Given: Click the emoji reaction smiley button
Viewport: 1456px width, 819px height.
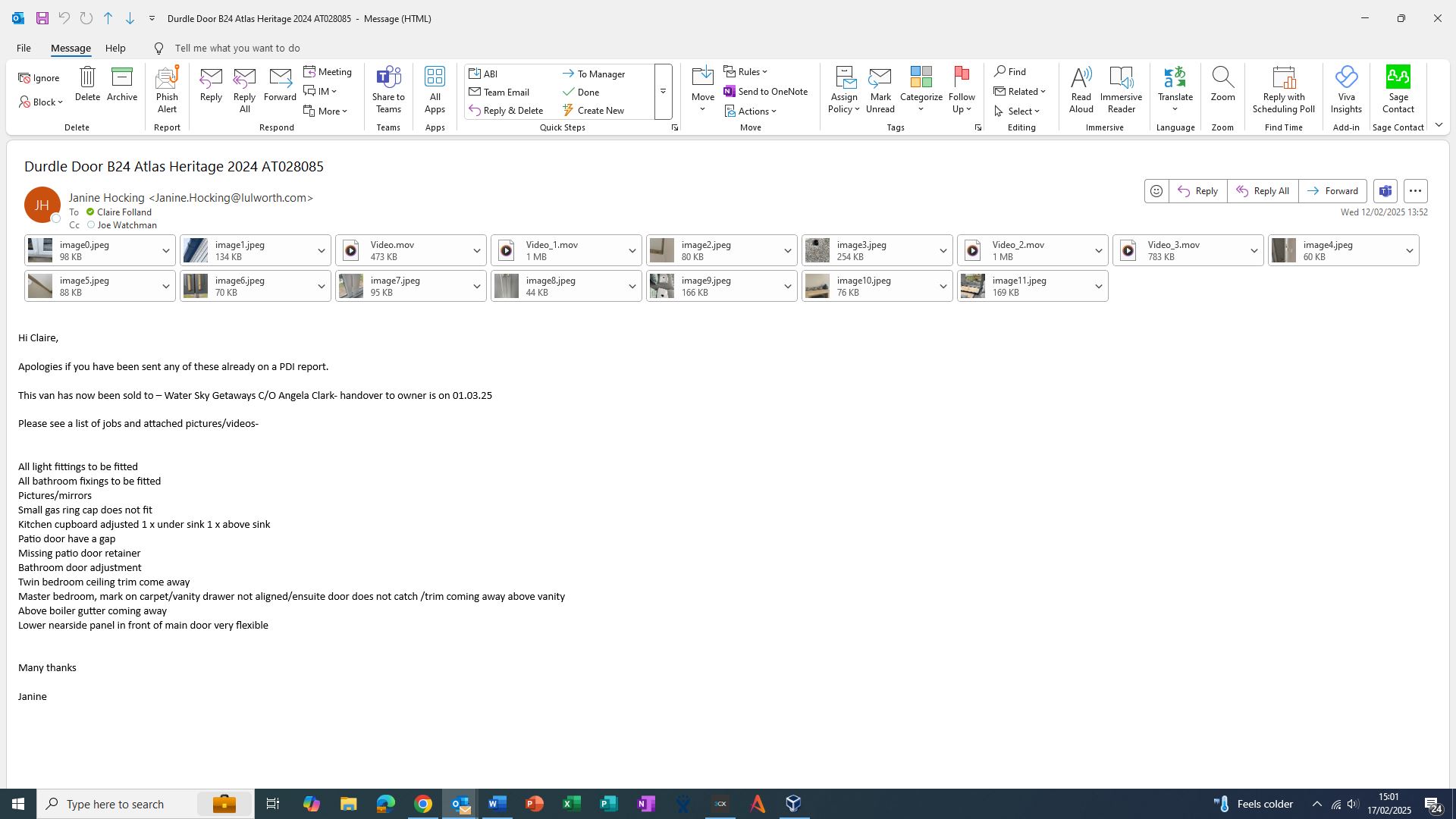Looking at the screenshot, I should pyautogui.click(x=1156, y=191).
